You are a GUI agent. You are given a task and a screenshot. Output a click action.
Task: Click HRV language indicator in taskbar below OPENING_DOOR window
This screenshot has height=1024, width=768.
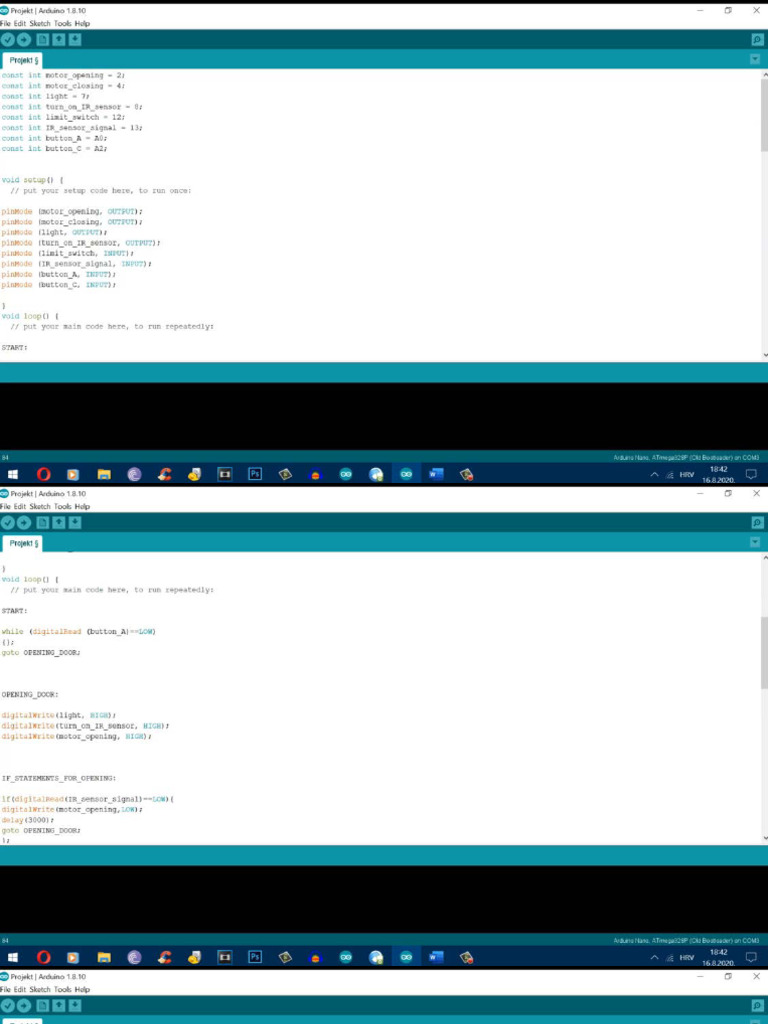coord(686,957)
